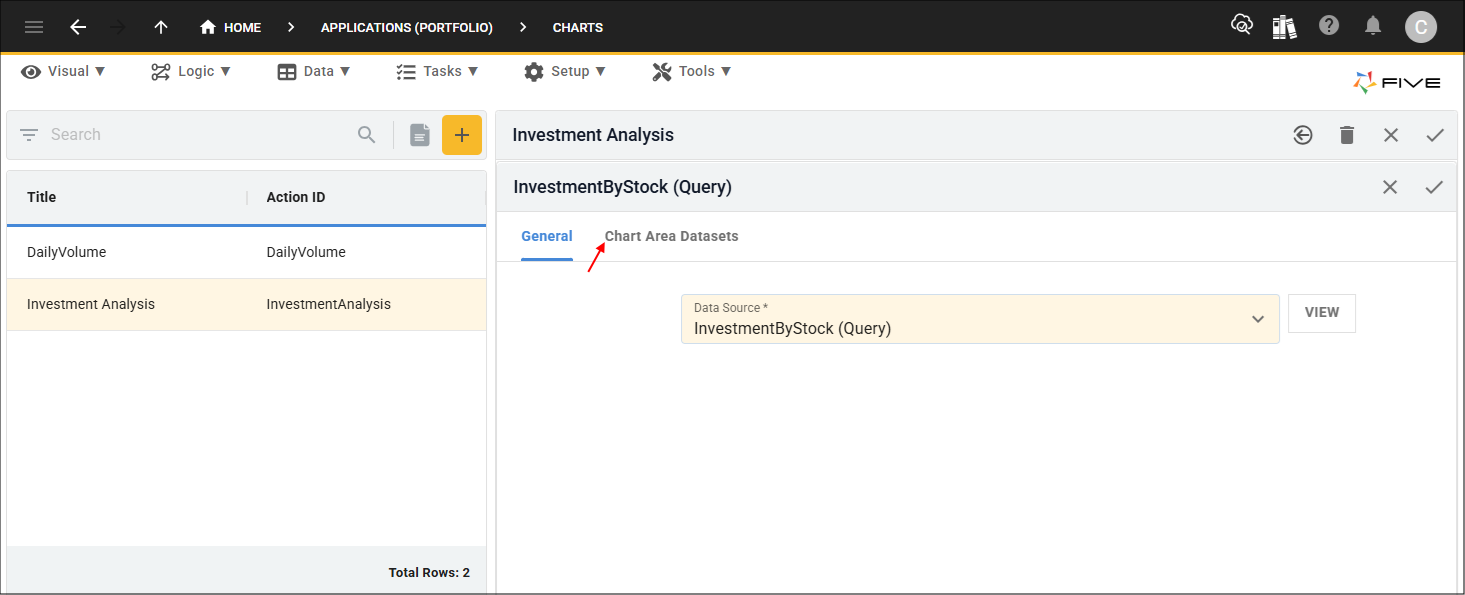Click in the Search field

tap(200, 135)
